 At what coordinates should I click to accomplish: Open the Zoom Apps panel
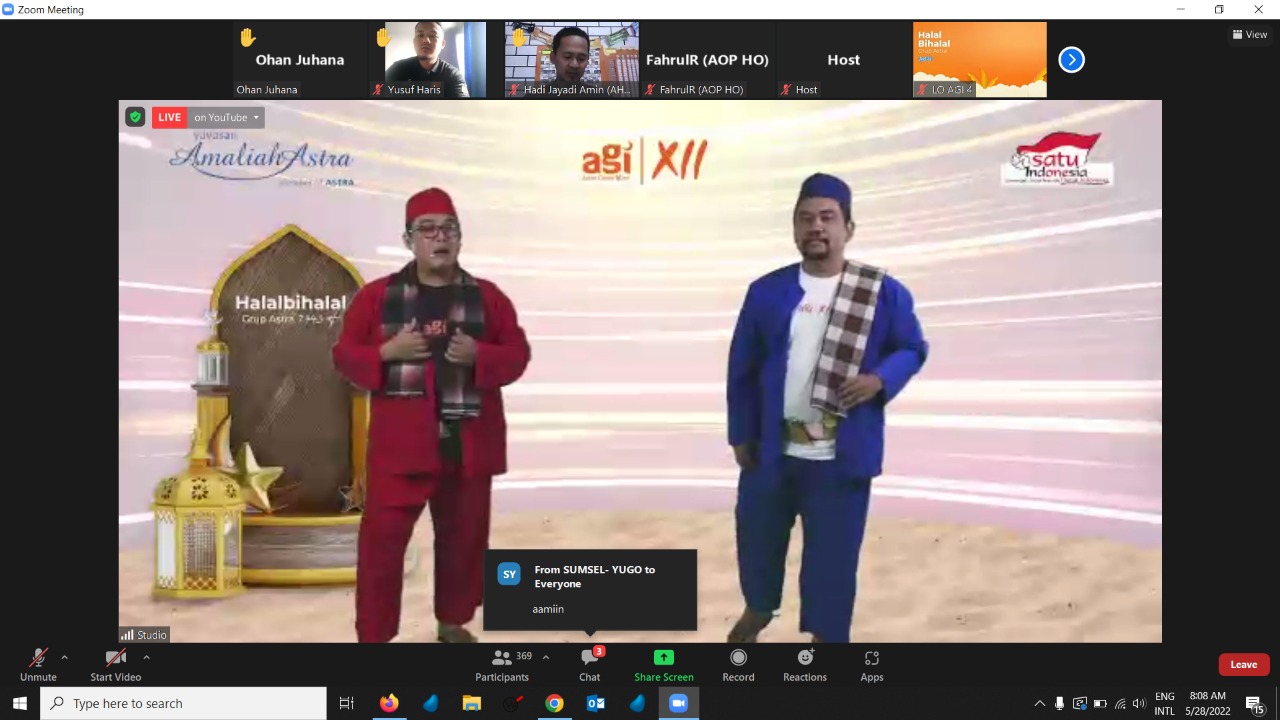pyautogui.click(x=872, y=664)
